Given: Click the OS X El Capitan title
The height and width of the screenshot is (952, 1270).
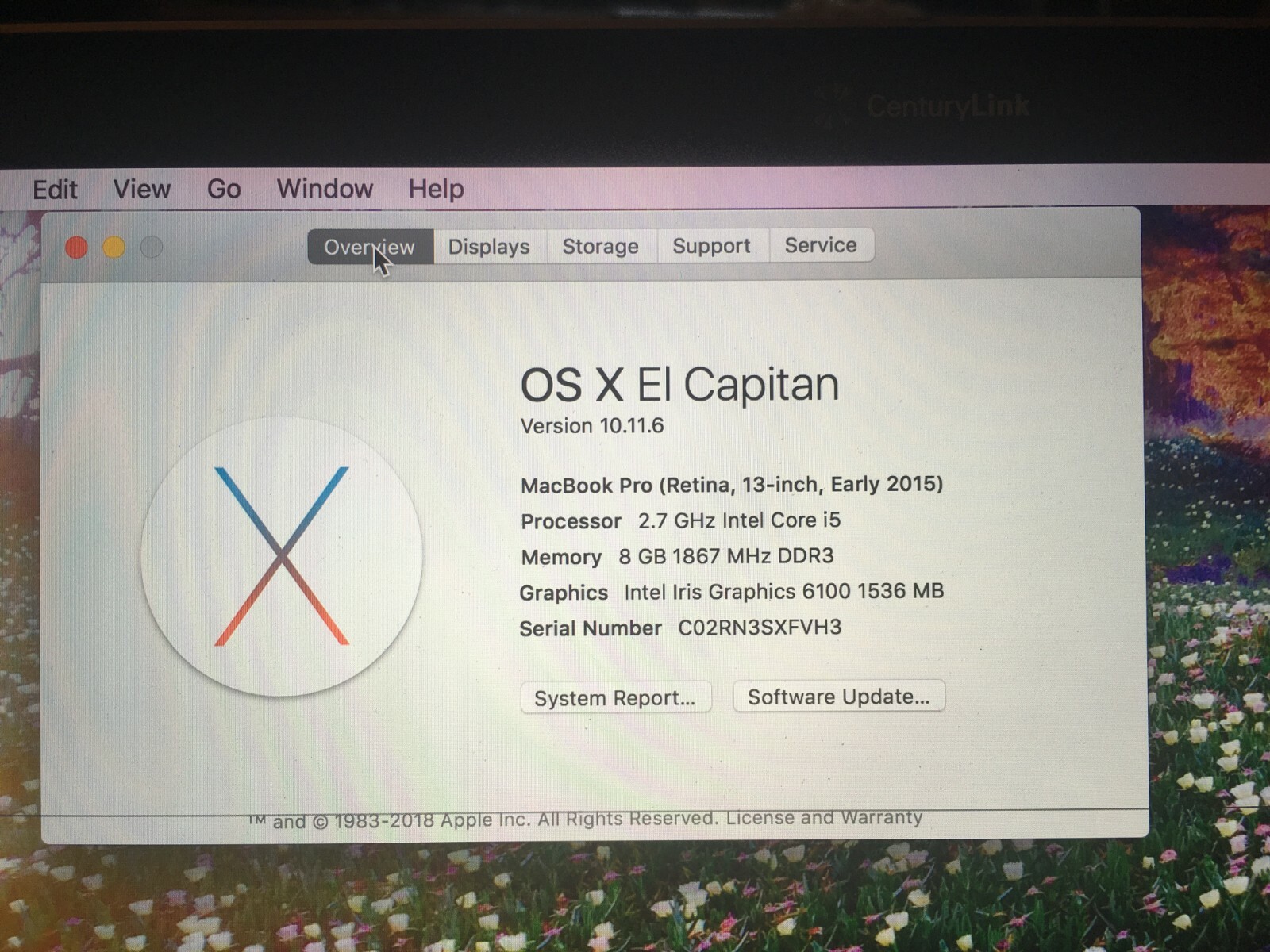Looking at the screenshot, I should (679, 385).
